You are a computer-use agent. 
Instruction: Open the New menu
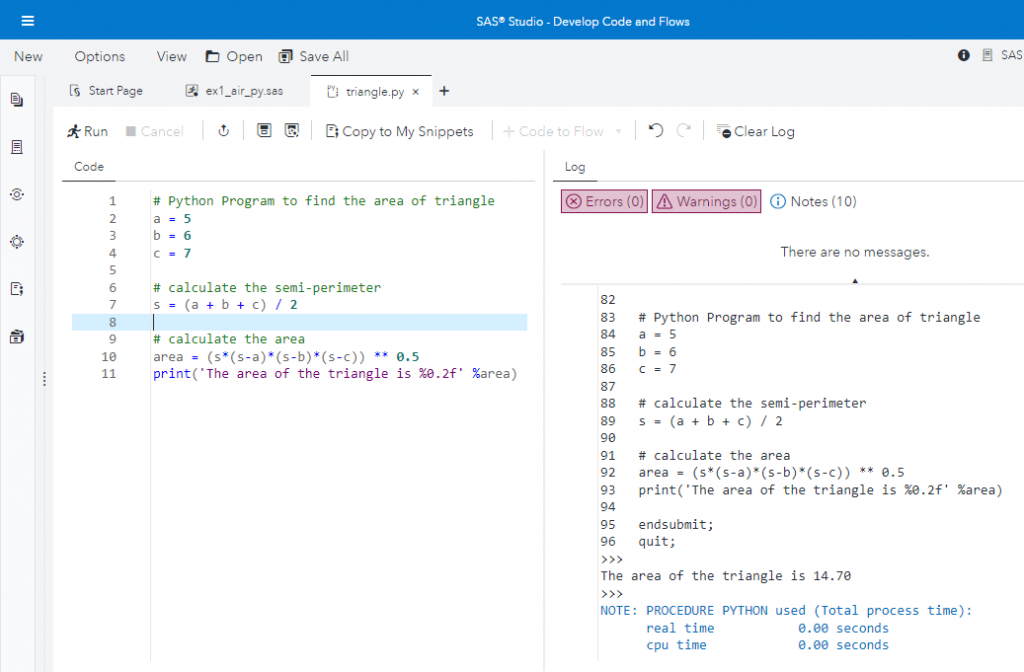[x=28, y=56]
